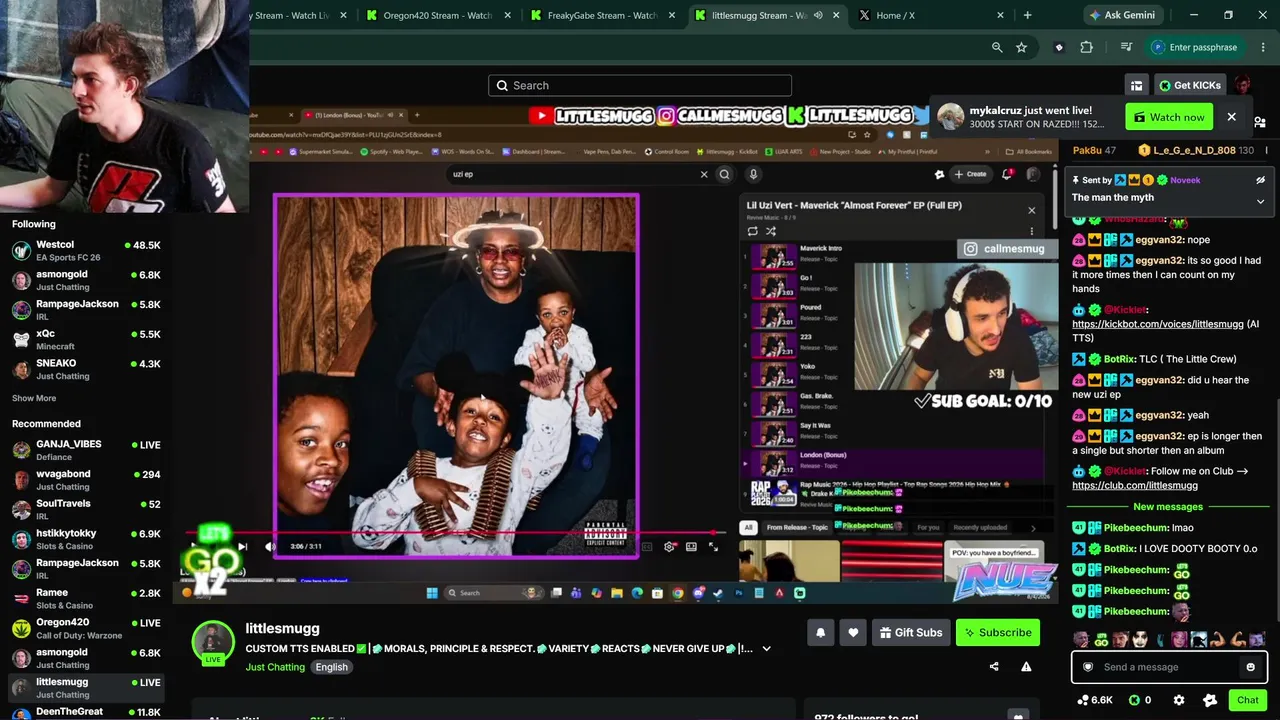The height and width of the screenshot is (720, 1280).
Task: Open the emoji picker in chat
Action: pos(1250,667)
